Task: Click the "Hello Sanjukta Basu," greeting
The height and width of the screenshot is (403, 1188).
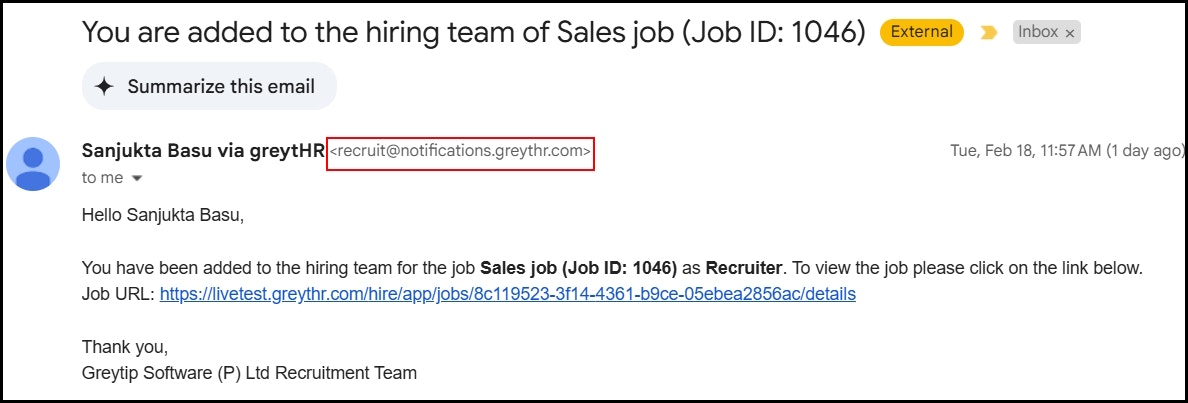Action: 163,216
